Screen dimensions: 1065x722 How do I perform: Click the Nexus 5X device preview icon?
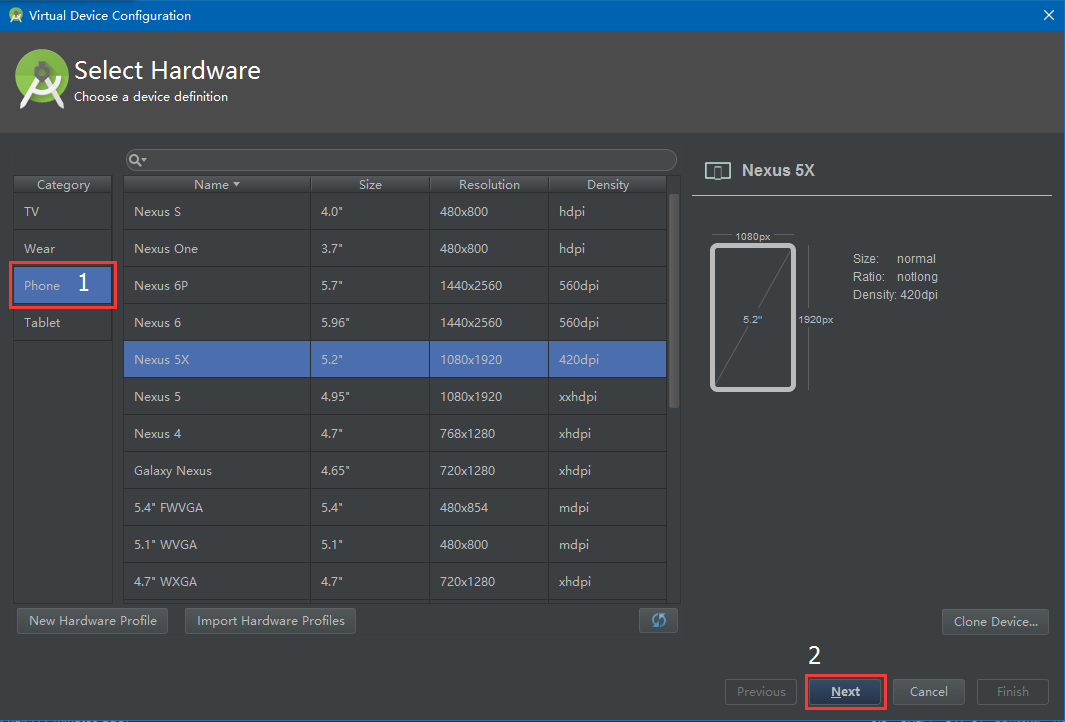click(717, 170)
